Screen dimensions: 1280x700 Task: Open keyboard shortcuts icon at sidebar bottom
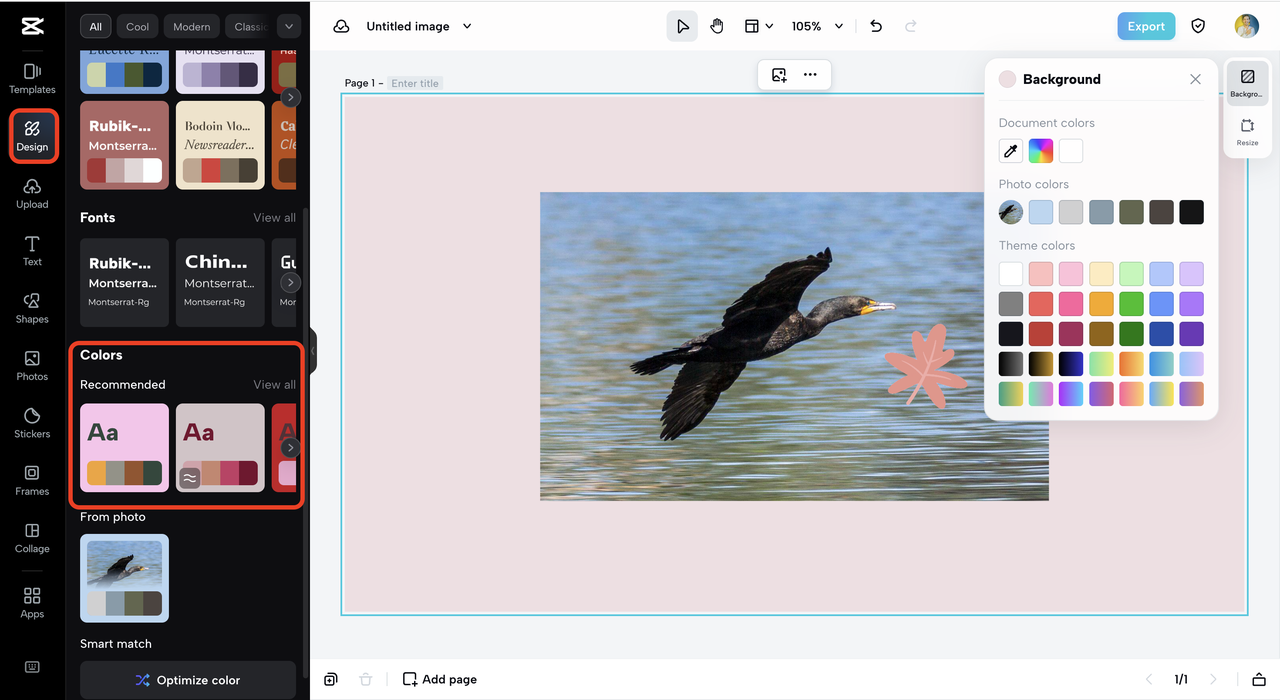32,667
